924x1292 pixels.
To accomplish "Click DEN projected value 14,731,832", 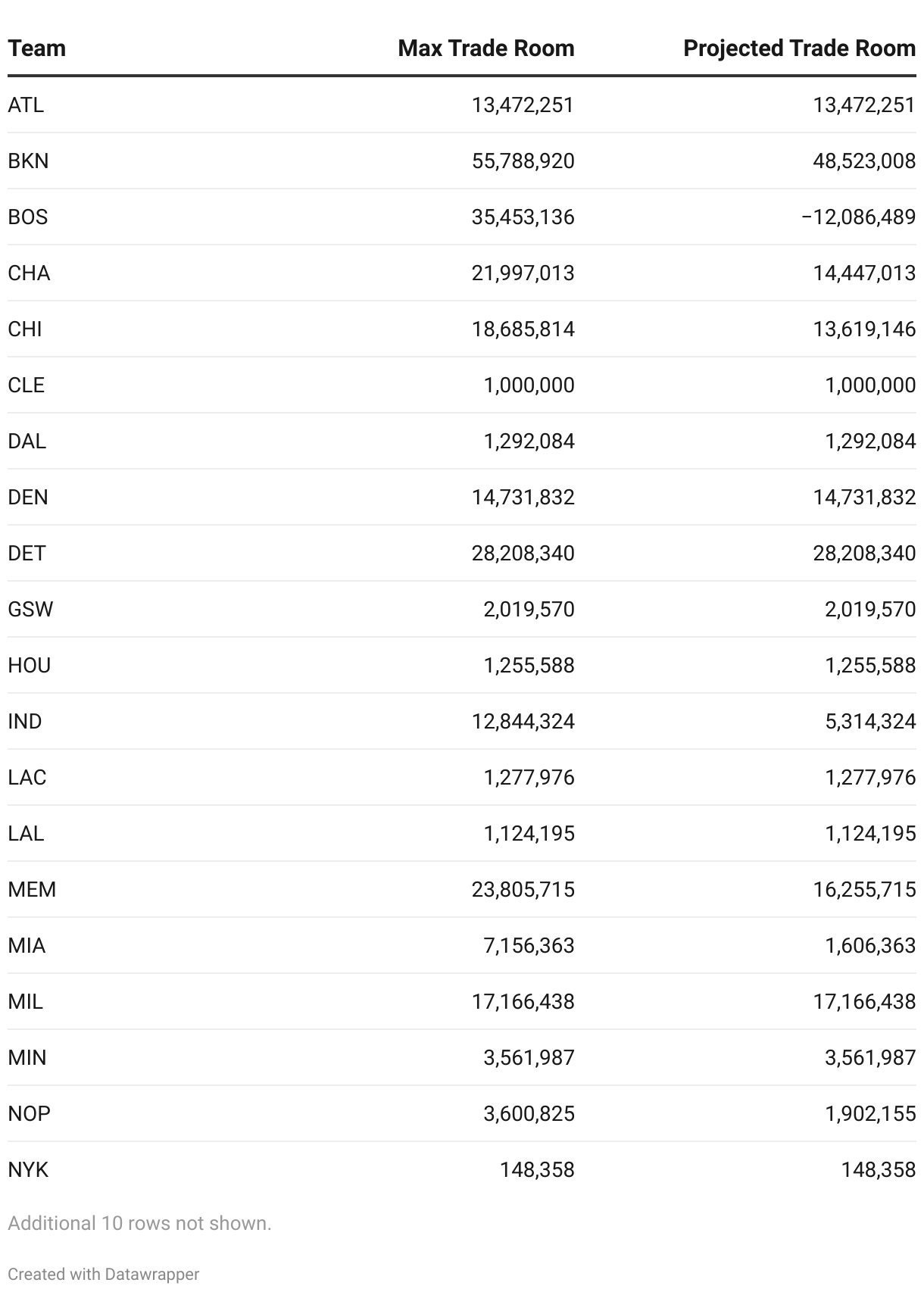I will coord(864,497).
